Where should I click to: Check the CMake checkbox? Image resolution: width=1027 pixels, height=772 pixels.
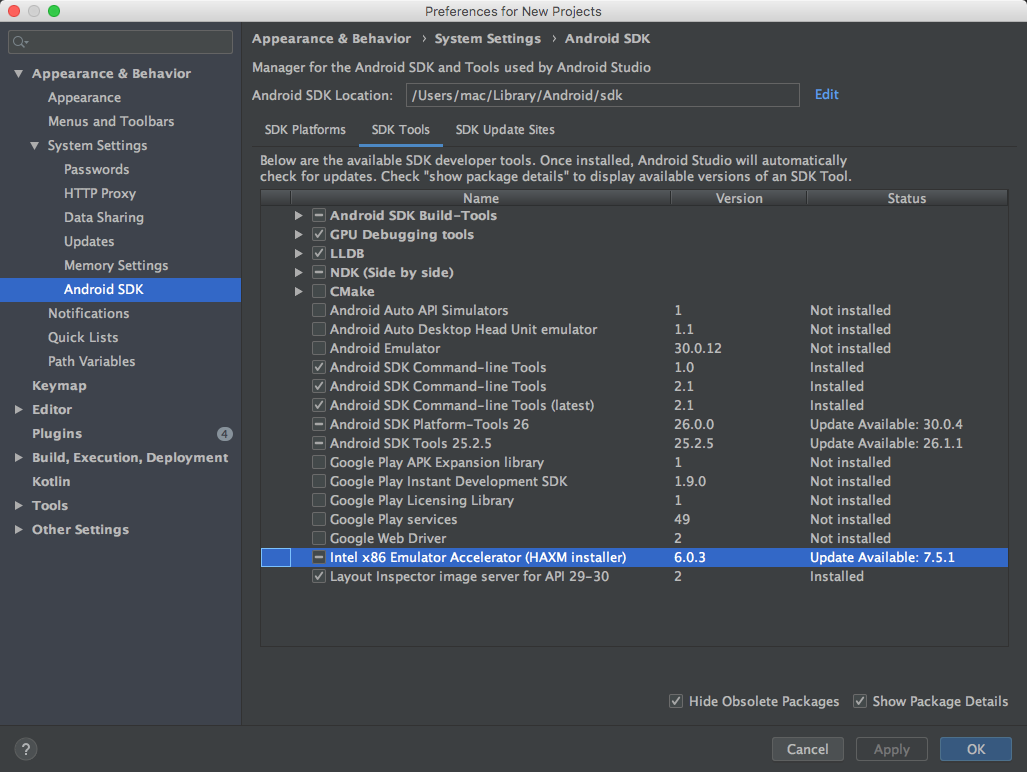tap(319, 291)
